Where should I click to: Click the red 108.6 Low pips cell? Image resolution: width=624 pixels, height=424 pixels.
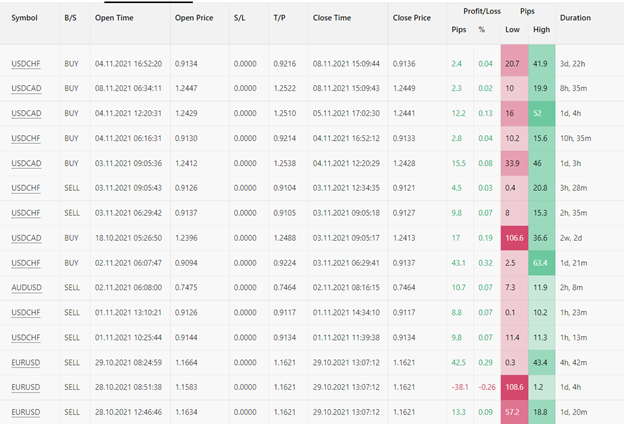click(513, 386)
